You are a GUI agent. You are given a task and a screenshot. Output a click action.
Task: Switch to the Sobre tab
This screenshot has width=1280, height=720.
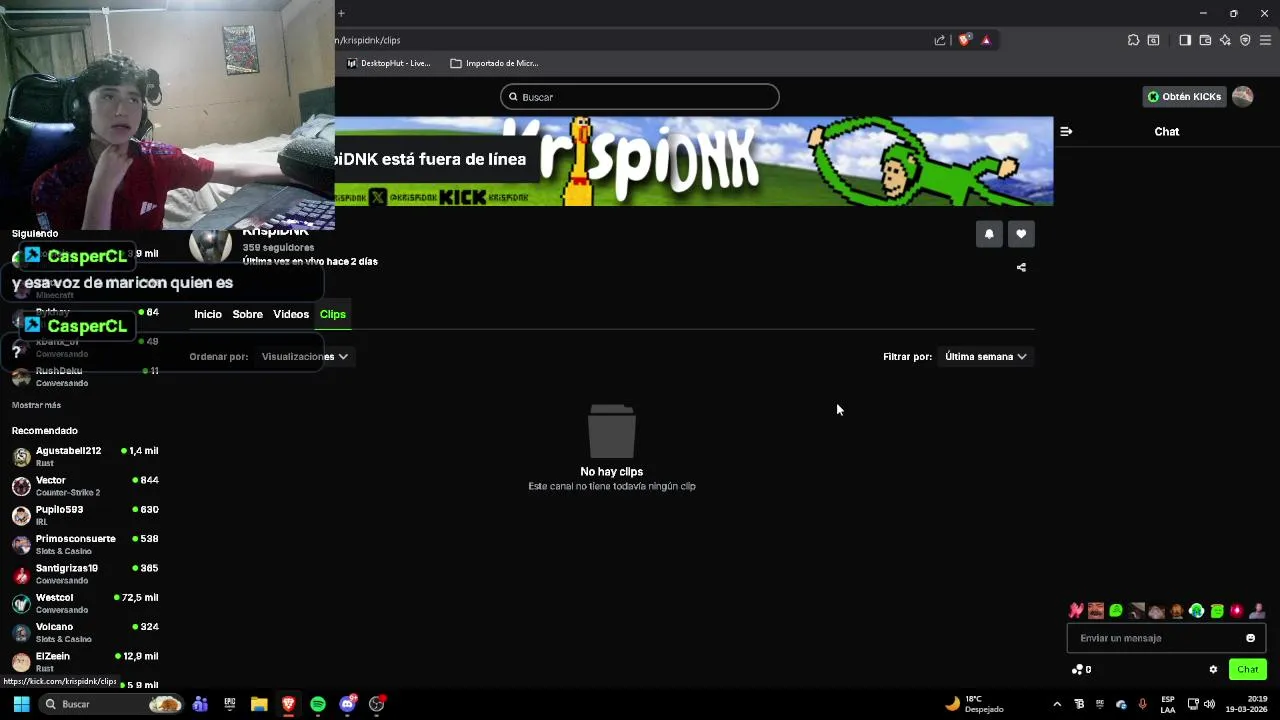[x=248, y=314]
